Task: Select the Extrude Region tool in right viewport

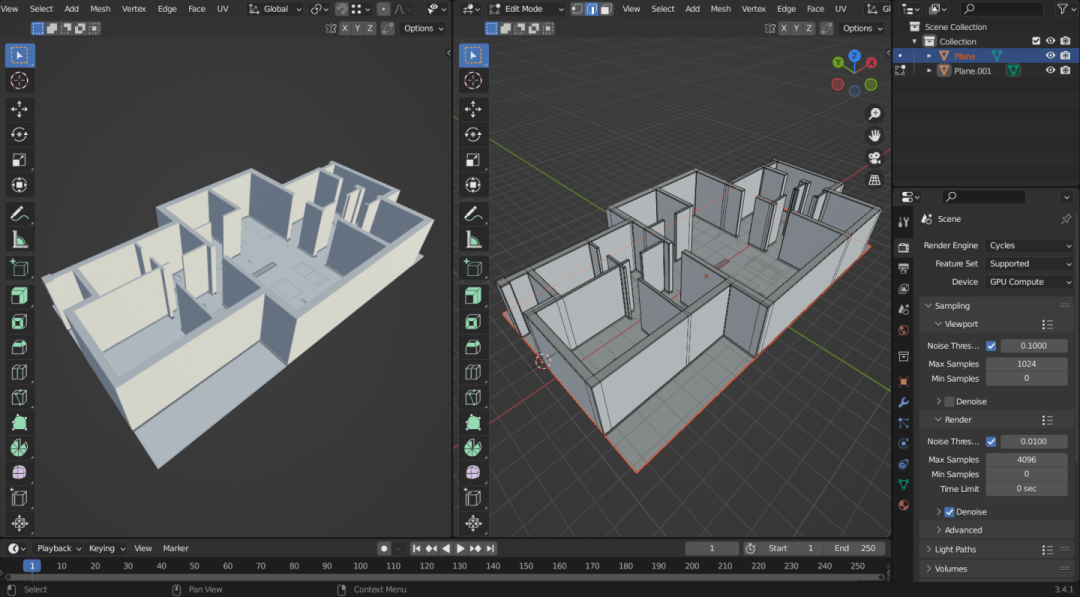Action: (x=473, y=296)
